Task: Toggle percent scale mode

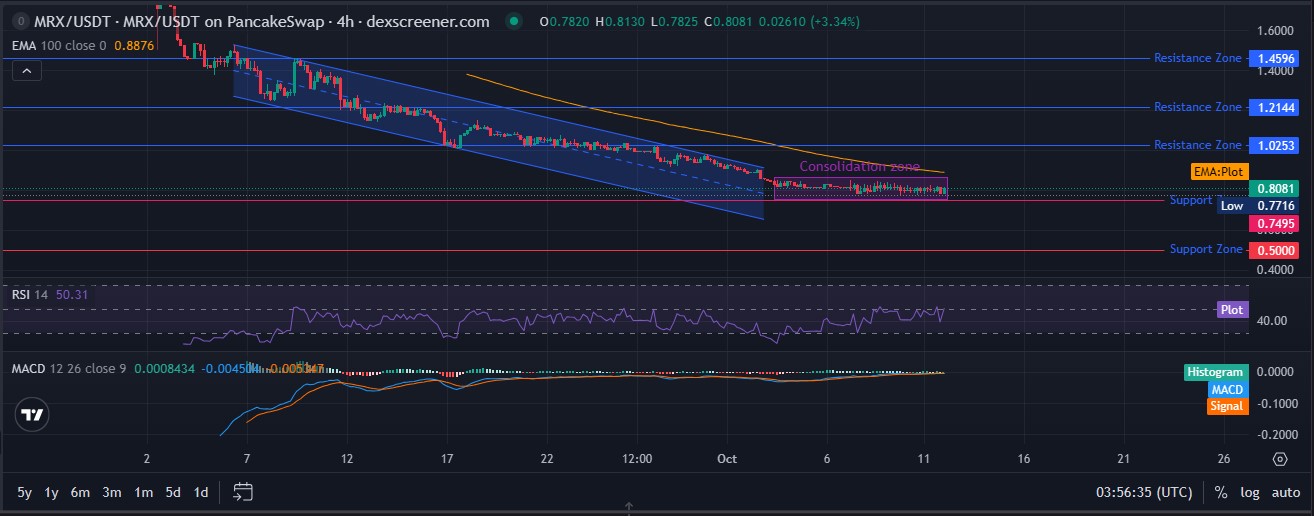Action: (1221, 492)
